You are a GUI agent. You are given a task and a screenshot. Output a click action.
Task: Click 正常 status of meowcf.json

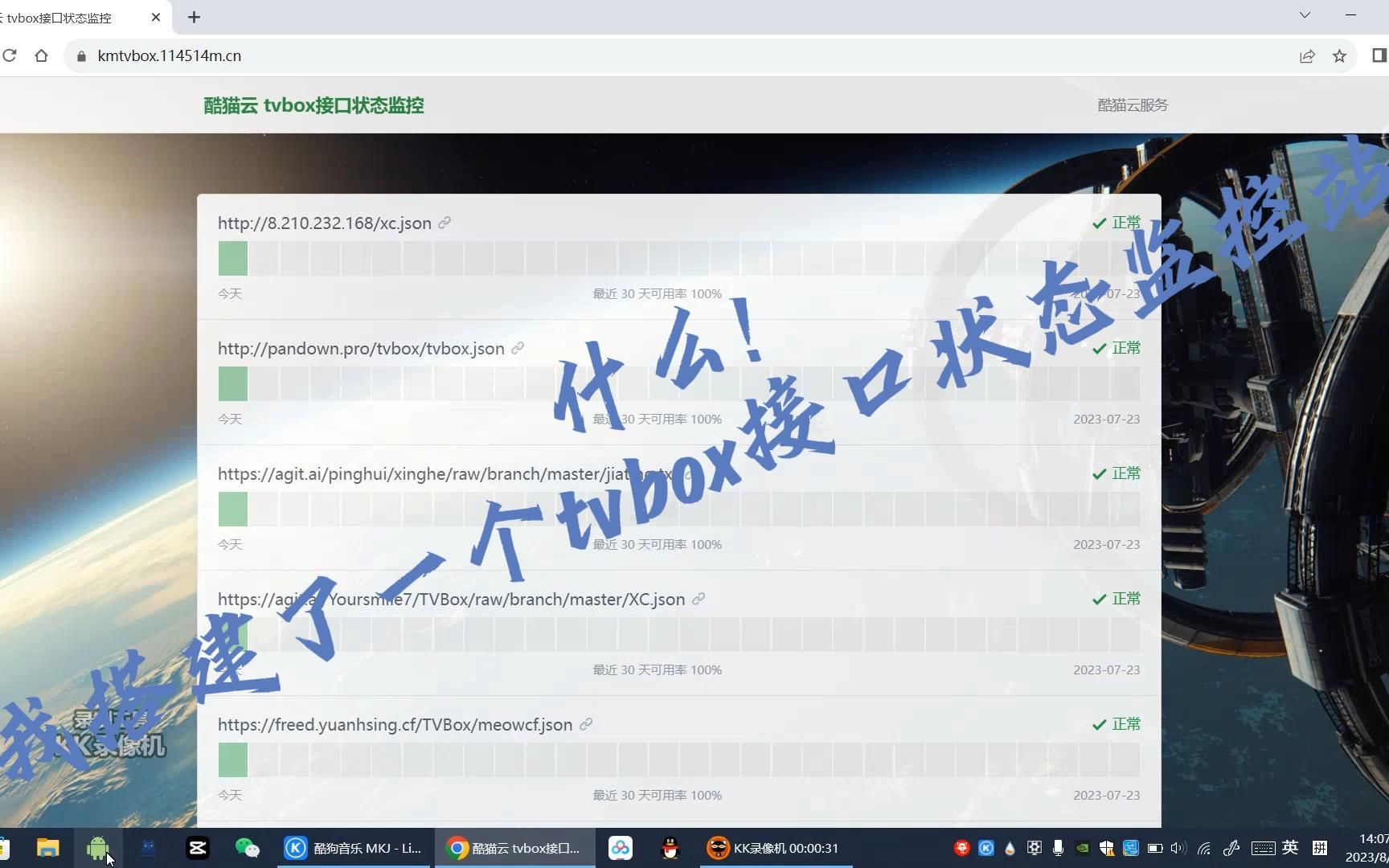(x=1117, y=724)
